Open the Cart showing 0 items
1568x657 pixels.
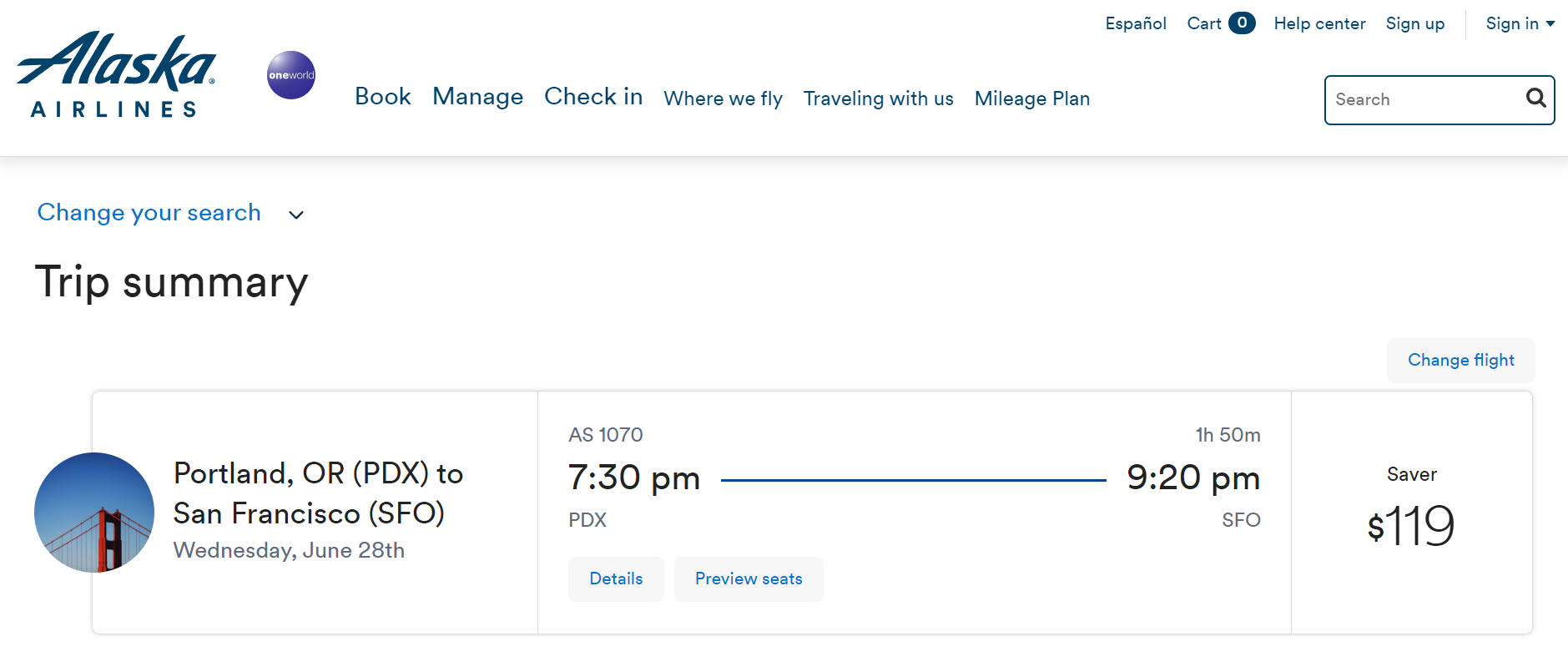[x=1219, y=23]
